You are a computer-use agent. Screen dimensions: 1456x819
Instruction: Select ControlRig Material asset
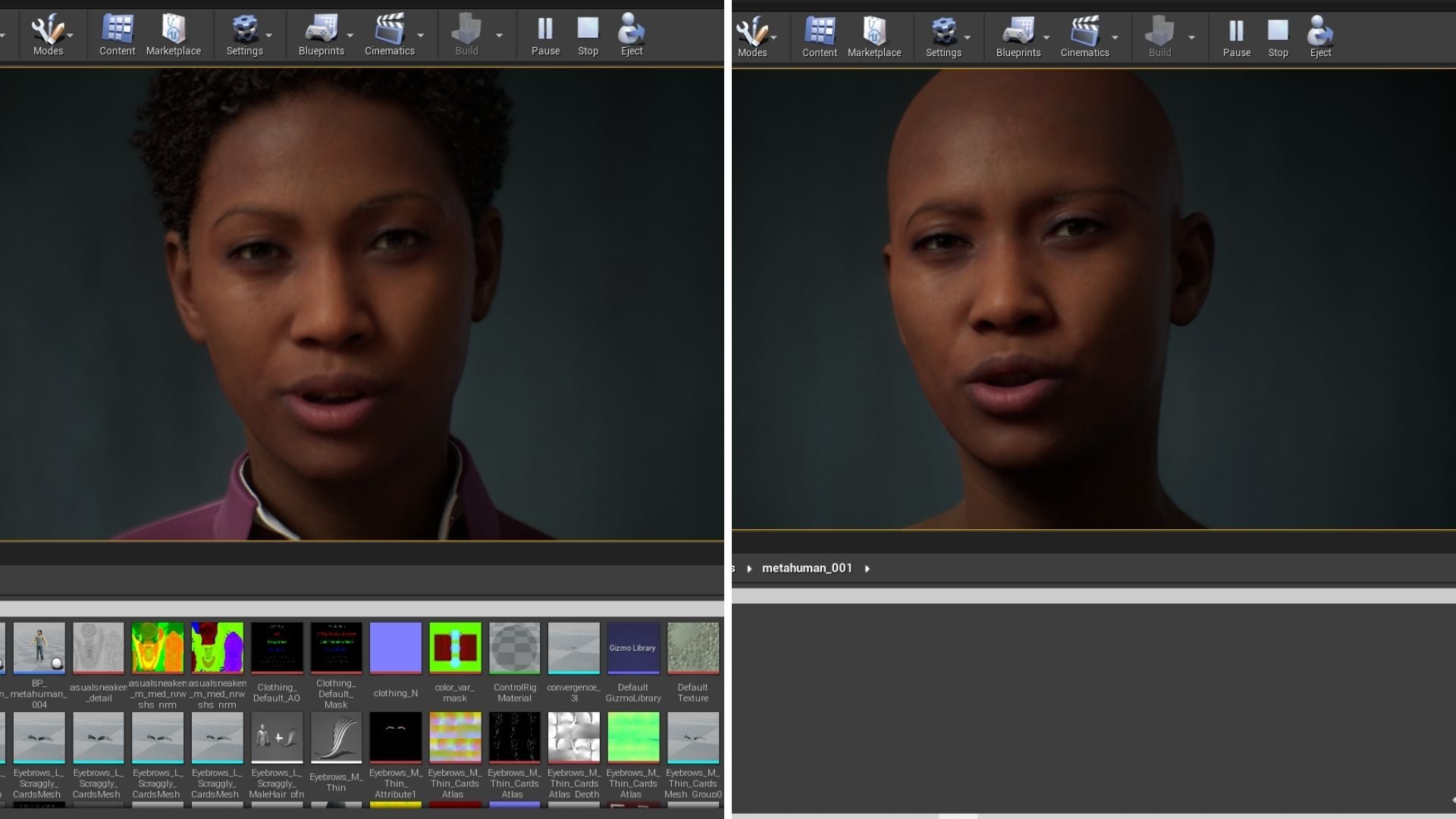(514, 649)
